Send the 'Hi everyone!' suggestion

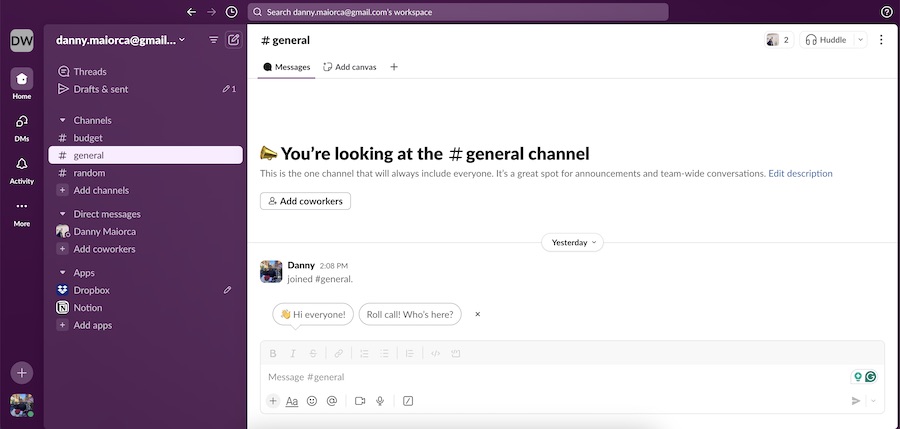(313, 314)
